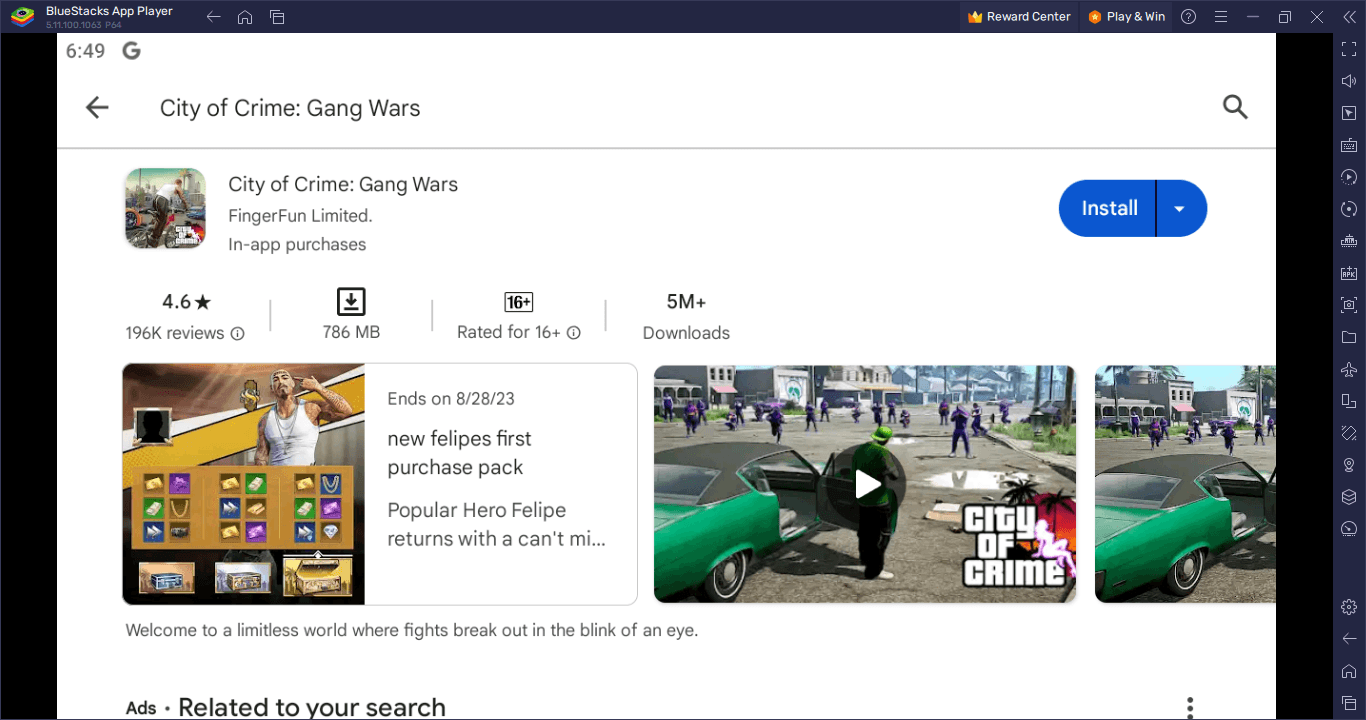1366x720 pixels.
Task: Open keyboard game controls in sidebar
Action: click(1349, 145)
